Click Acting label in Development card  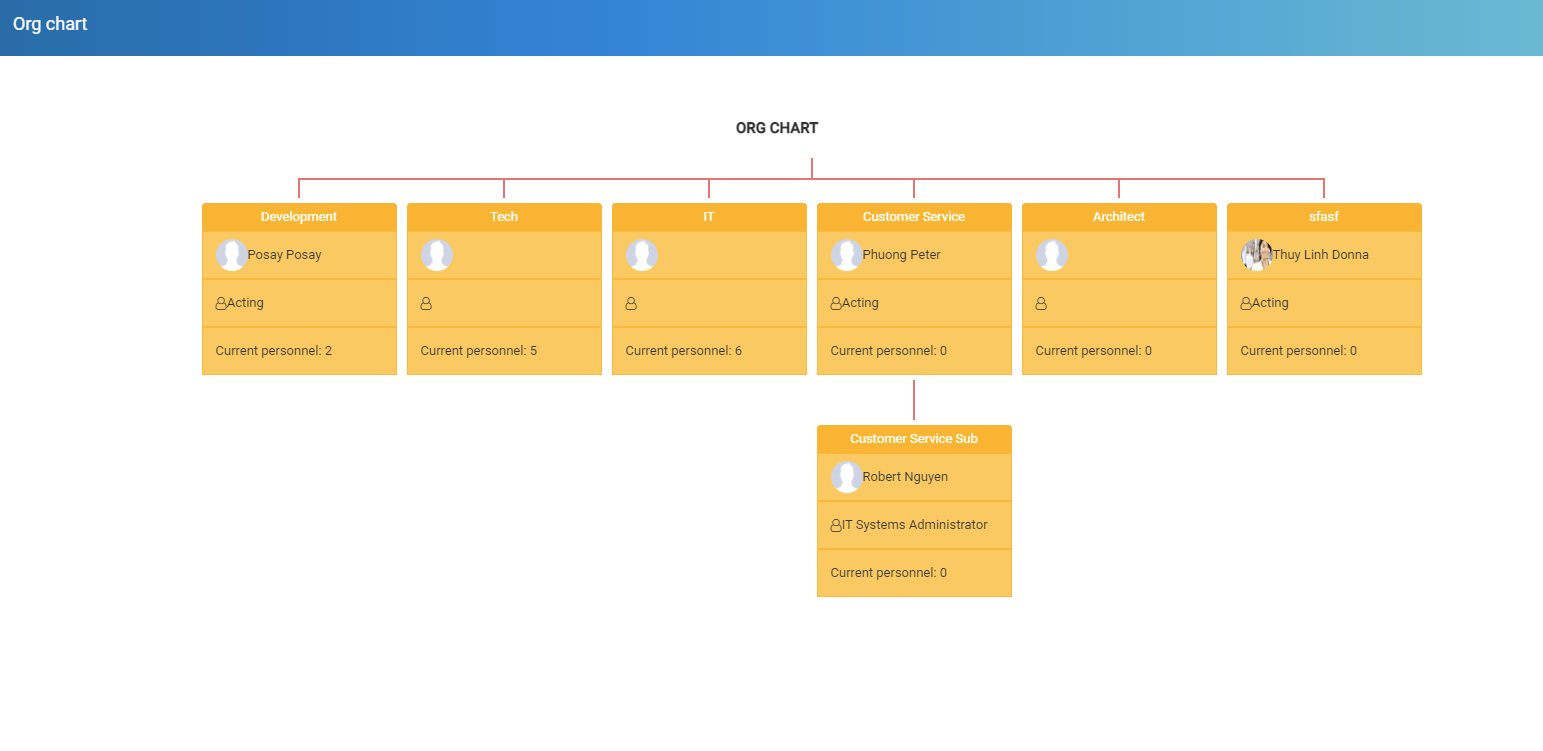point(246,303)
